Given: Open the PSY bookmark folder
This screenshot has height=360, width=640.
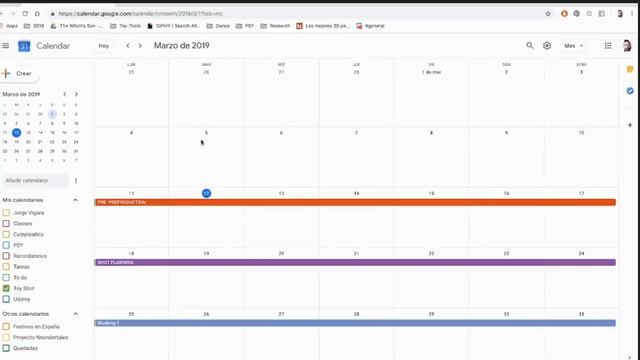Looking at the screenshot, I should click(245, 26).
